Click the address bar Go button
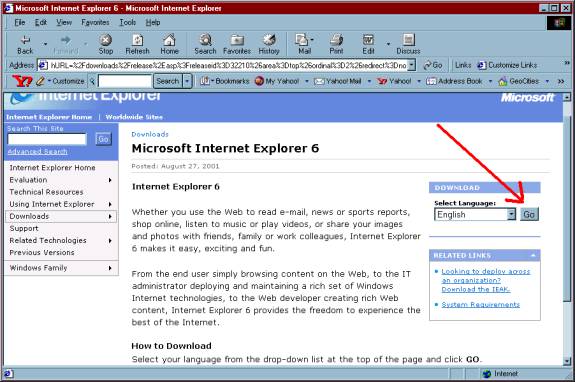Screen dimensions: 575x382 433,65
